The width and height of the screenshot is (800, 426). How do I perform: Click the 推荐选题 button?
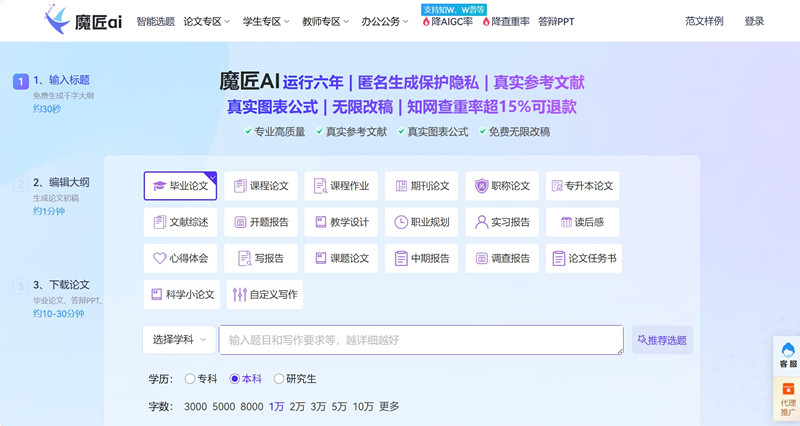point(662,340)
